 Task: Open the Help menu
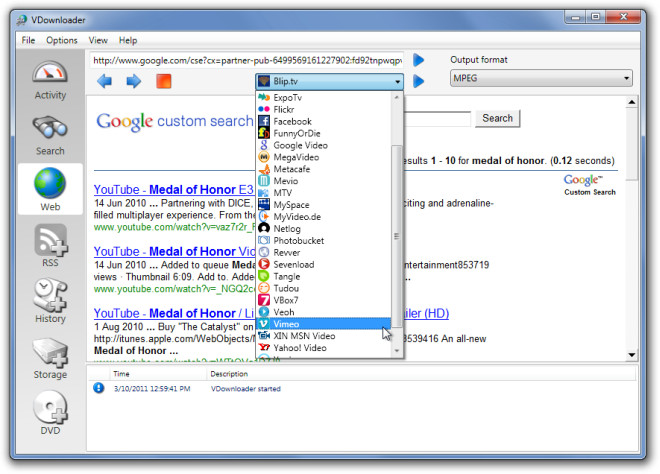tap(128, 40)
